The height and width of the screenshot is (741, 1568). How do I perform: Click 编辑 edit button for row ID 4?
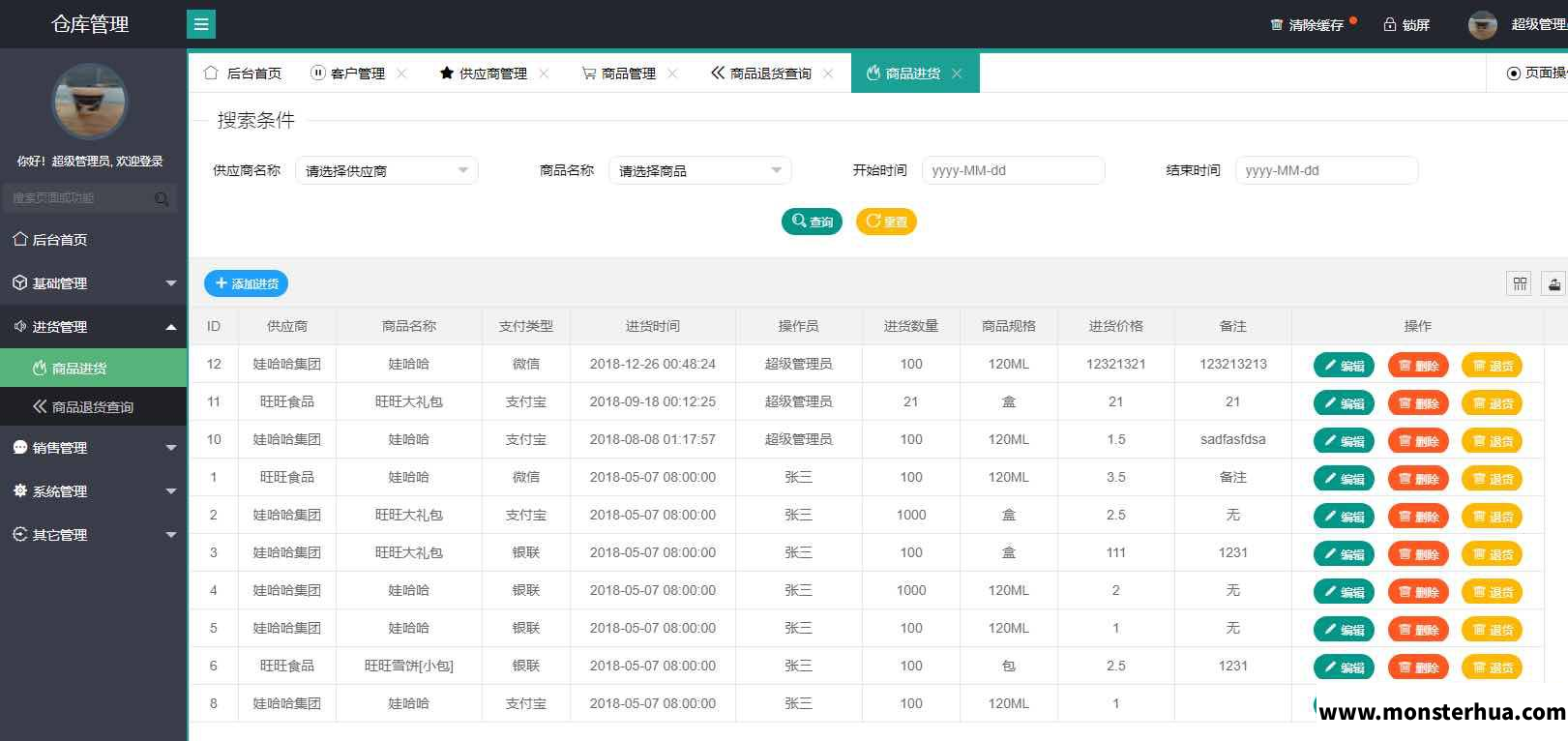pyautogui.click(x=1344, y=591)
